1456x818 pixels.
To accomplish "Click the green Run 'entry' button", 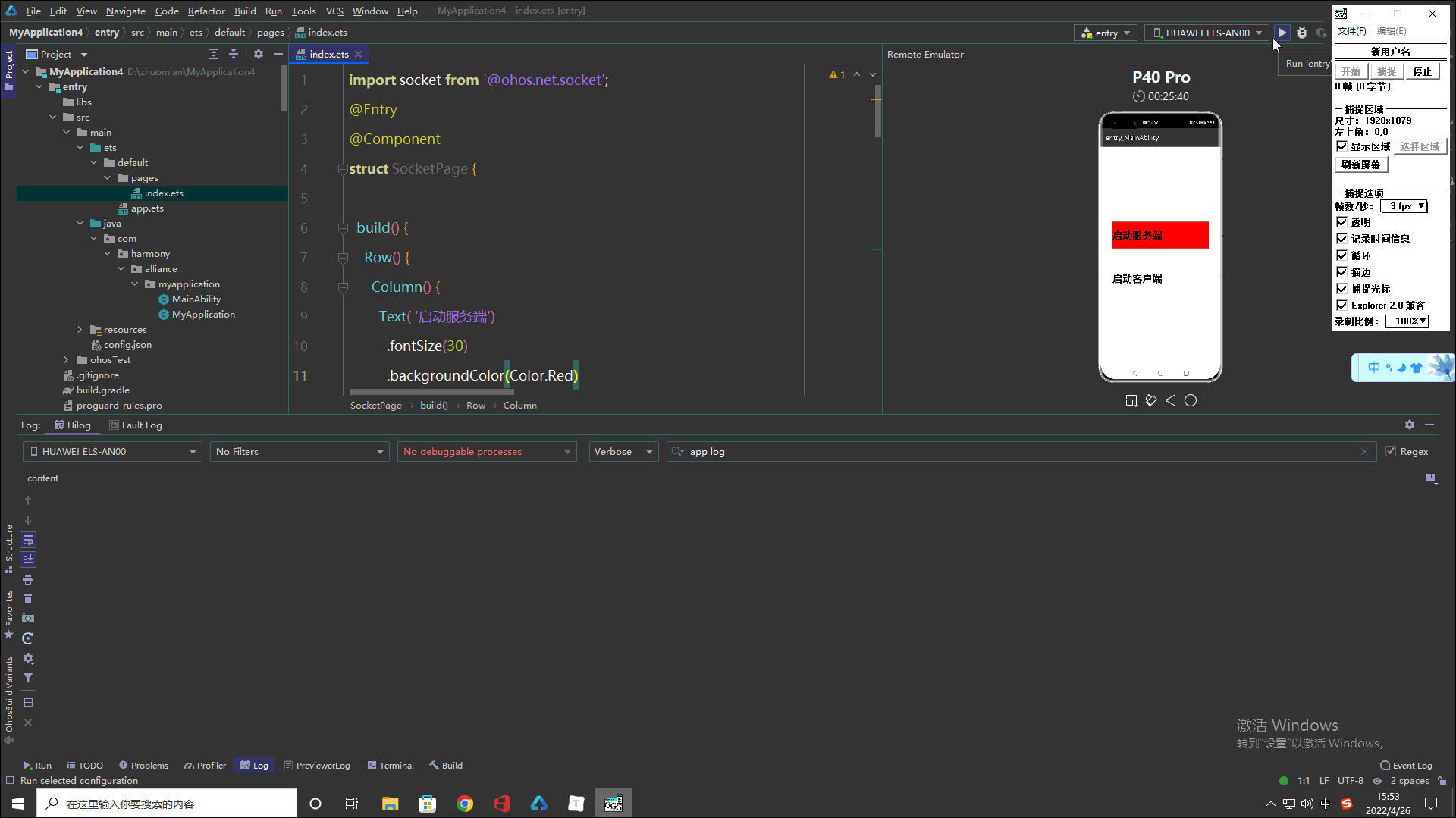I will pos(1282,33).
